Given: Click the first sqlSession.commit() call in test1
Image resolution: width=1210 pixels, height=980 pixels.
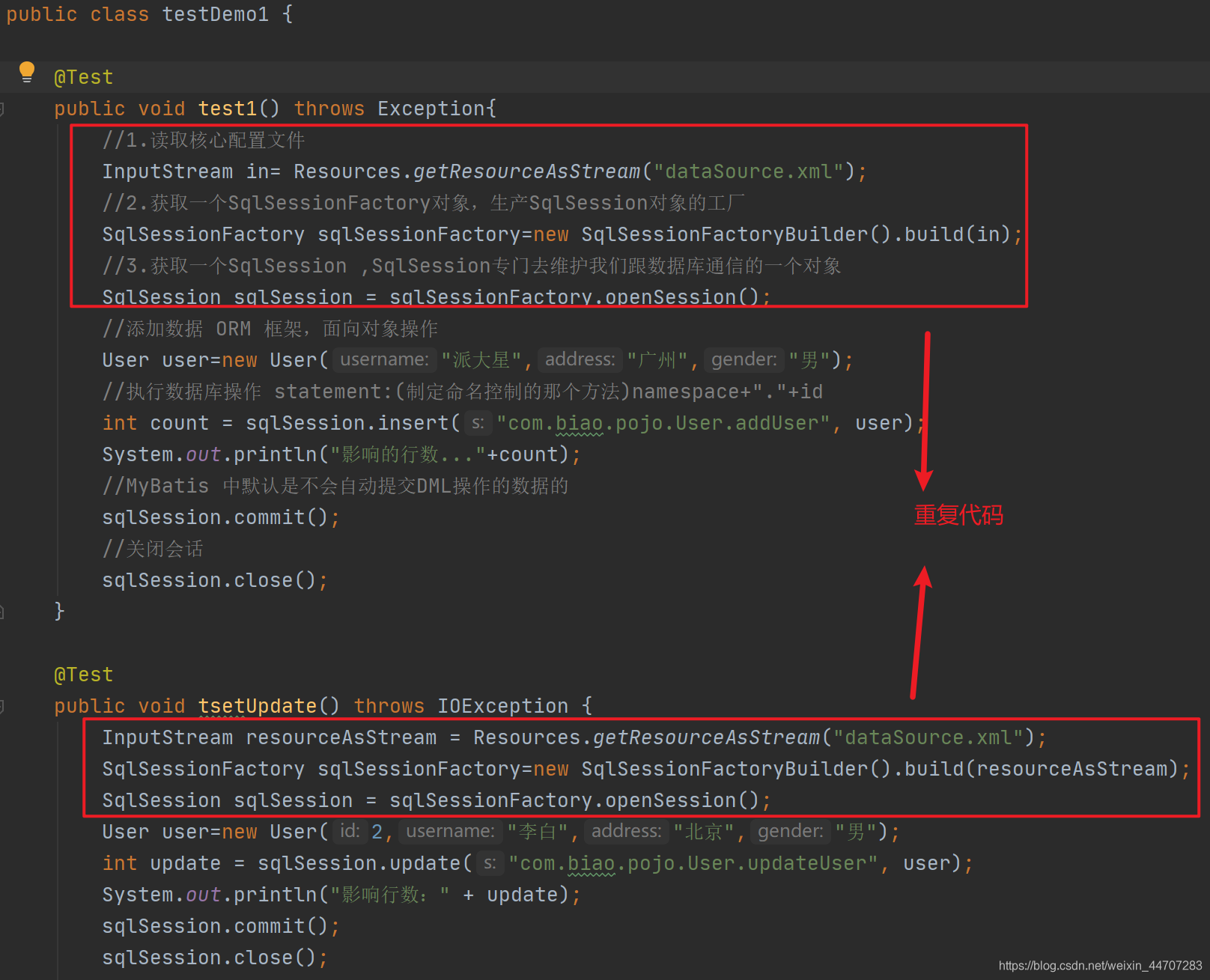Looking at the screenshot, I should click(221, 517).
